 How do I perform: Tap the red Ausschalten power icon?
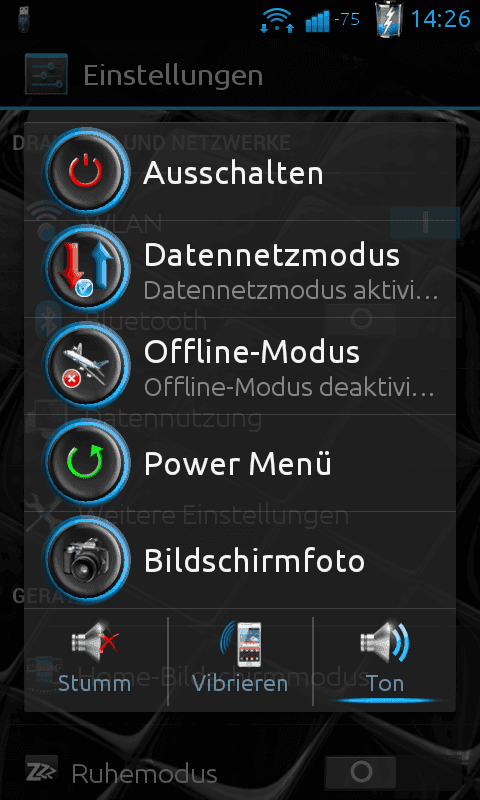point(85,172)
